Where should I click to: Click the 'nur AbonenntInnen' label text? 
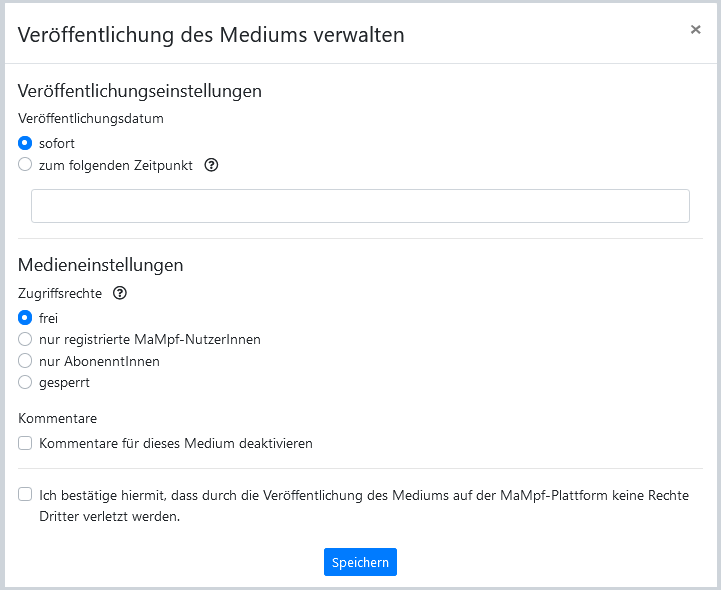click(99, 361)
